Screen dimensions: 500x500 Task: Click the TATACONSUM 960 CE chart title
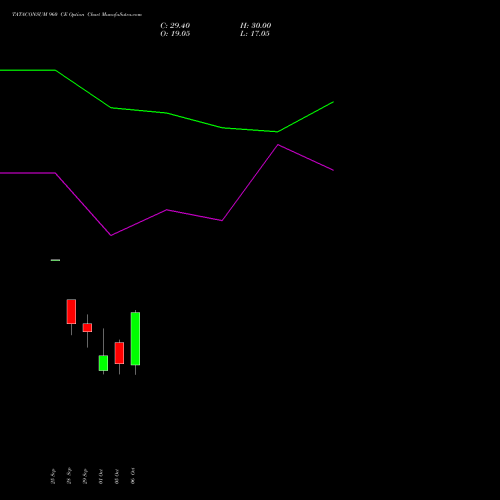(77, 15)
